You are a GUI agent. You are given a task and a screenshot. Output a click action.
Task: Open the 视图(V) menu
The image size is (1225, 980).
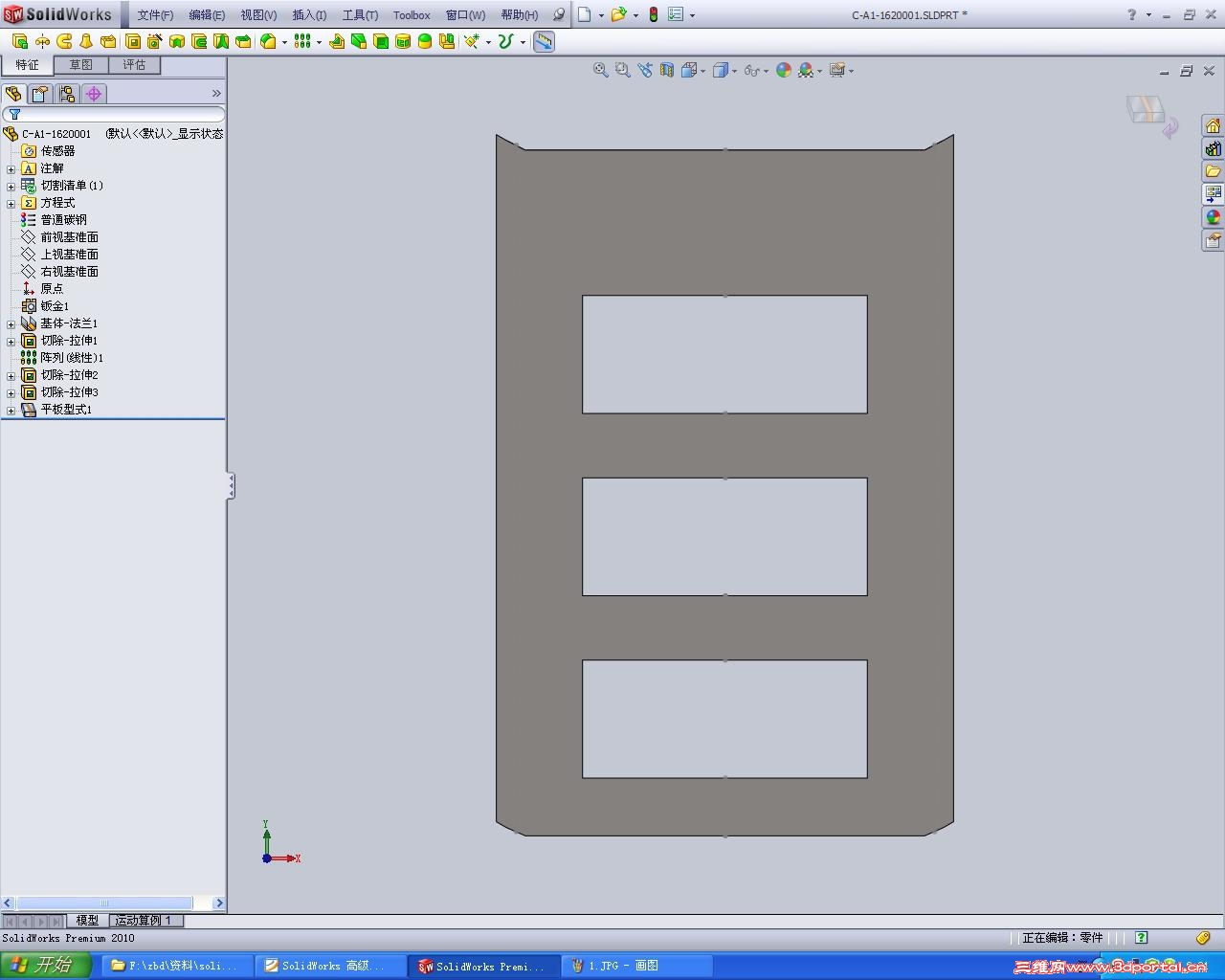258,15
